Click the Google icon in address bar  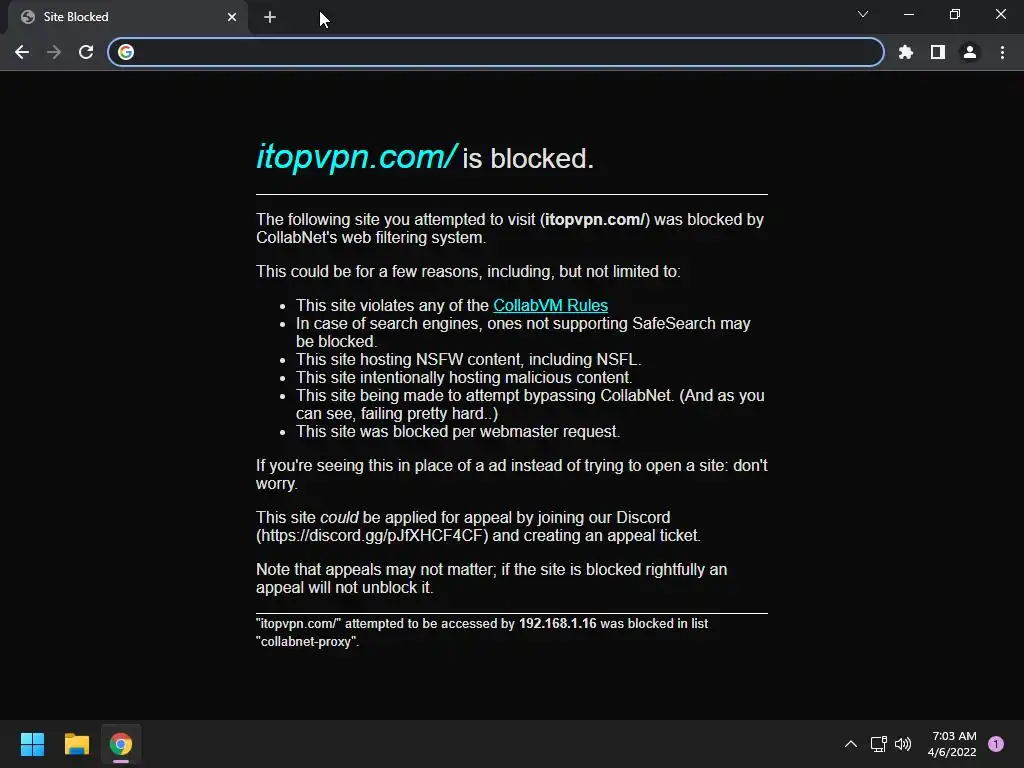tap(126, 52)
